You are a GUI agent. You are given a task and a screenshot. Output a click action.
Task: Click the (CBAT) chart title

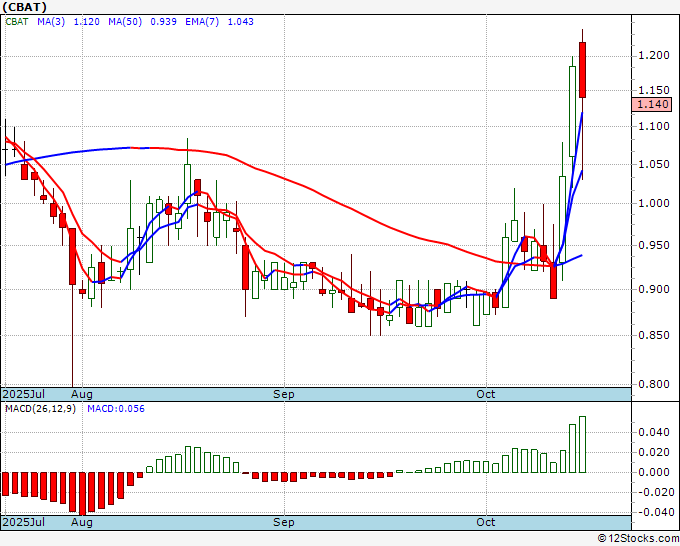[x=24, y=7]
